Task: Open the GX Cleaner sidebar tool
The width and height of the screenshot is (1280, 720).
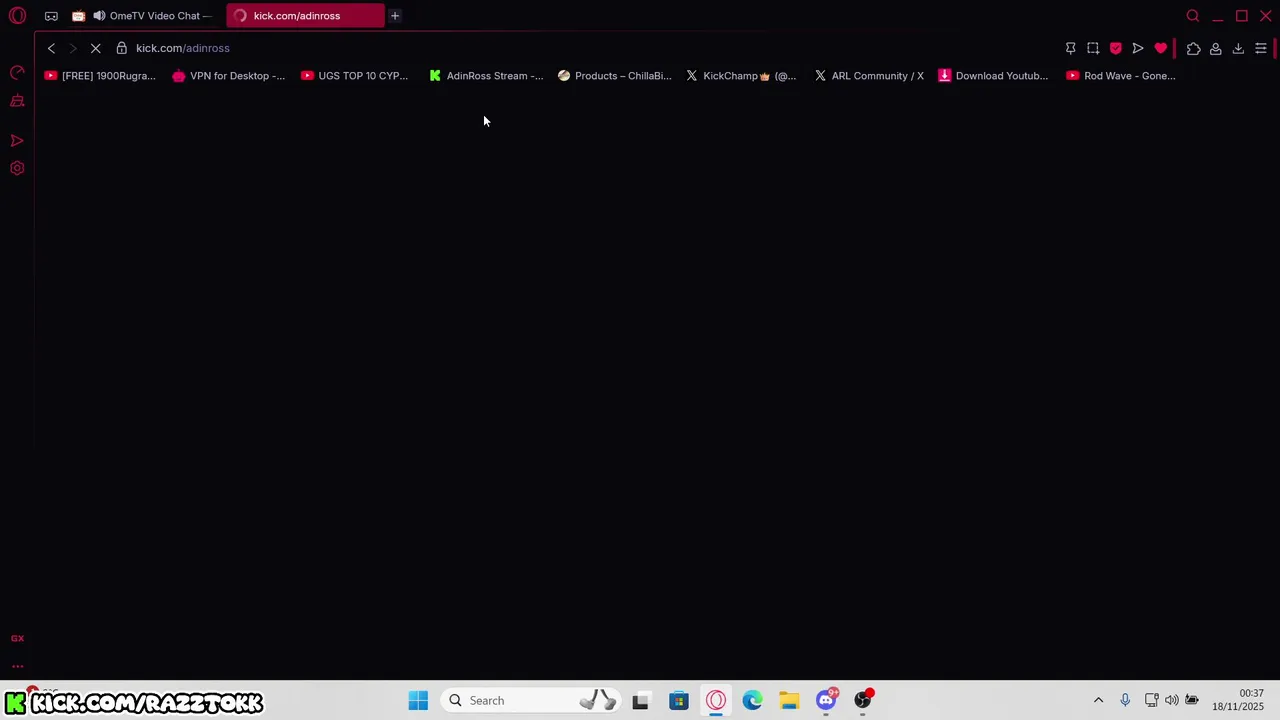Action: pos(17,101)
